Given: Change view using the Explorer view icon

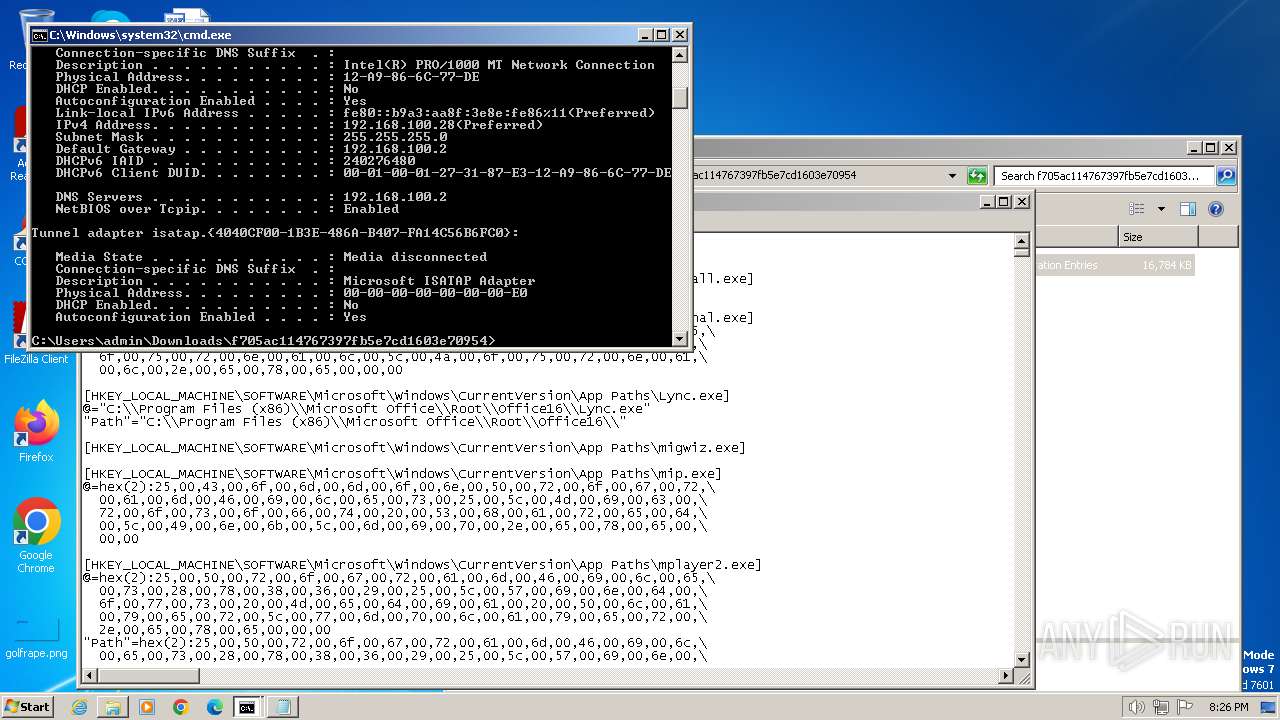Looking at the screenshot, I should 1137,209.
